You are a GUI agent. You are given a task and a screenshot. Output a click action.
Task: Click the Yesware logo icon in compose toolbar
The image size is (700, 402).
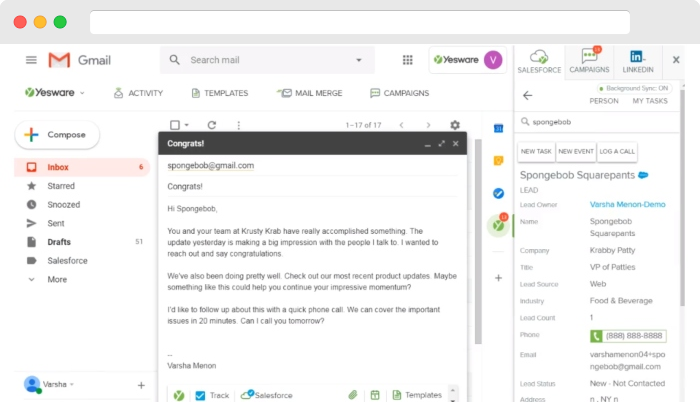179,395
